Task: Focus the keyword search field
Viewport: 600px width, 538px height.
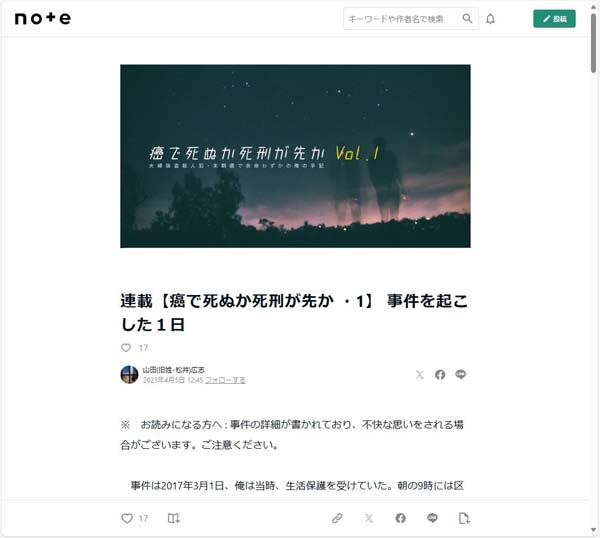Action: tap(401, 19)
